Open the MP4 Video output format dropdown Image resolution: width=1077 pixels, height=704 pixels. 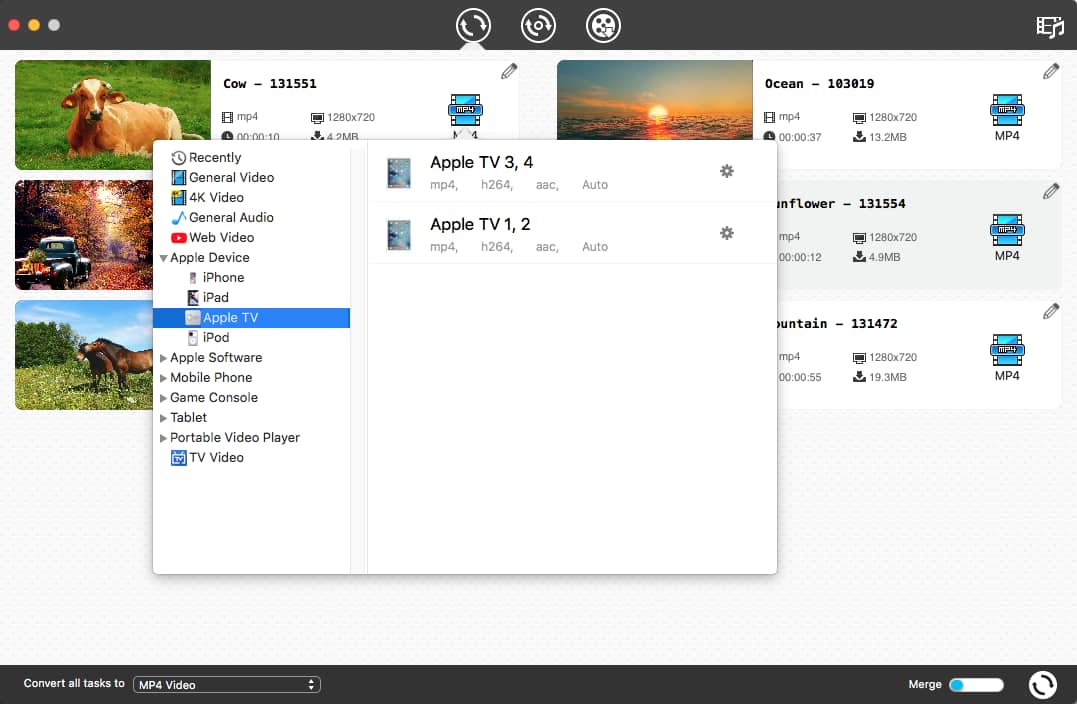(227, 685)
